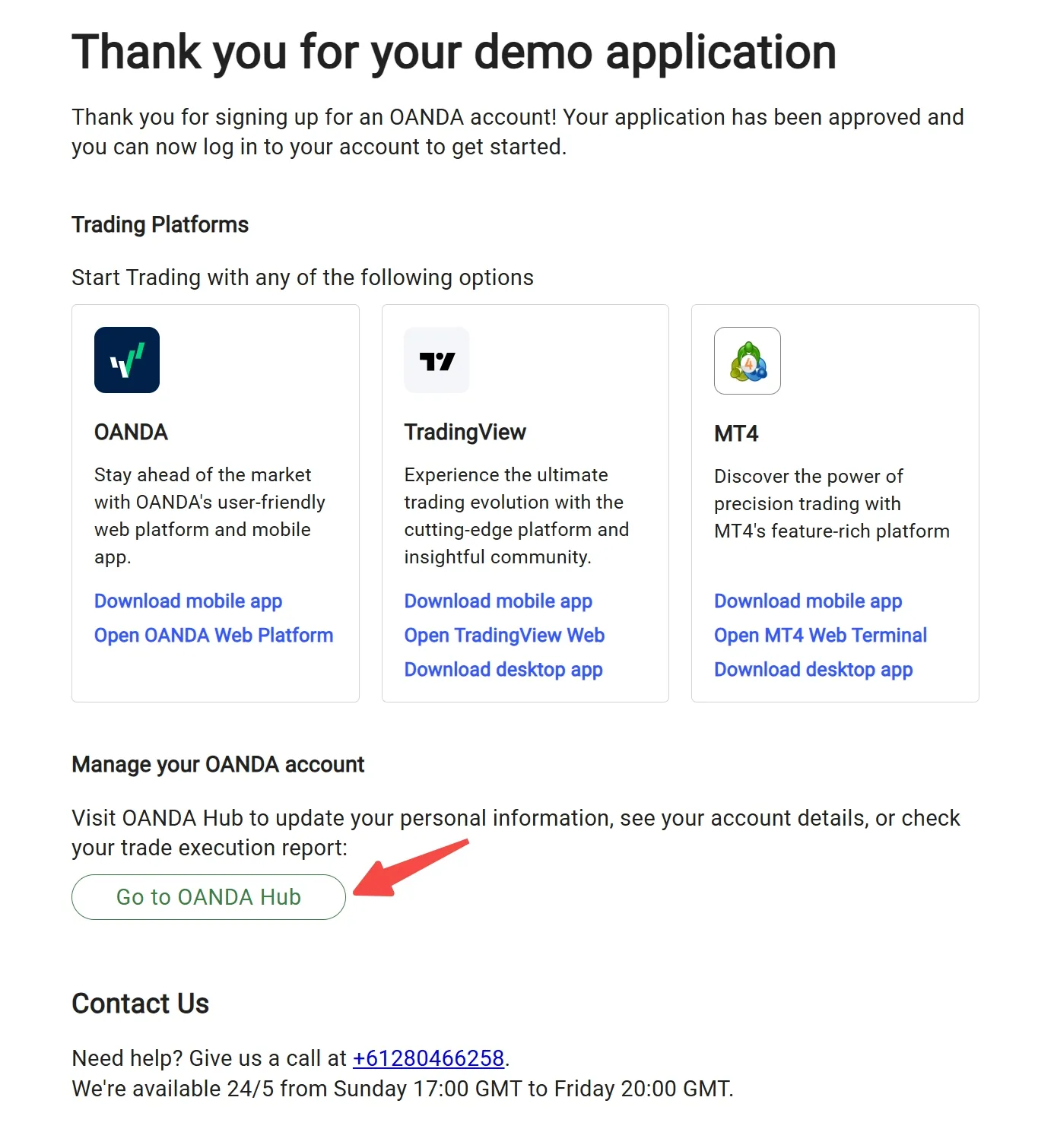
Task: Click the 'Stay ahead of the market' description
Action: pos(210,515)
